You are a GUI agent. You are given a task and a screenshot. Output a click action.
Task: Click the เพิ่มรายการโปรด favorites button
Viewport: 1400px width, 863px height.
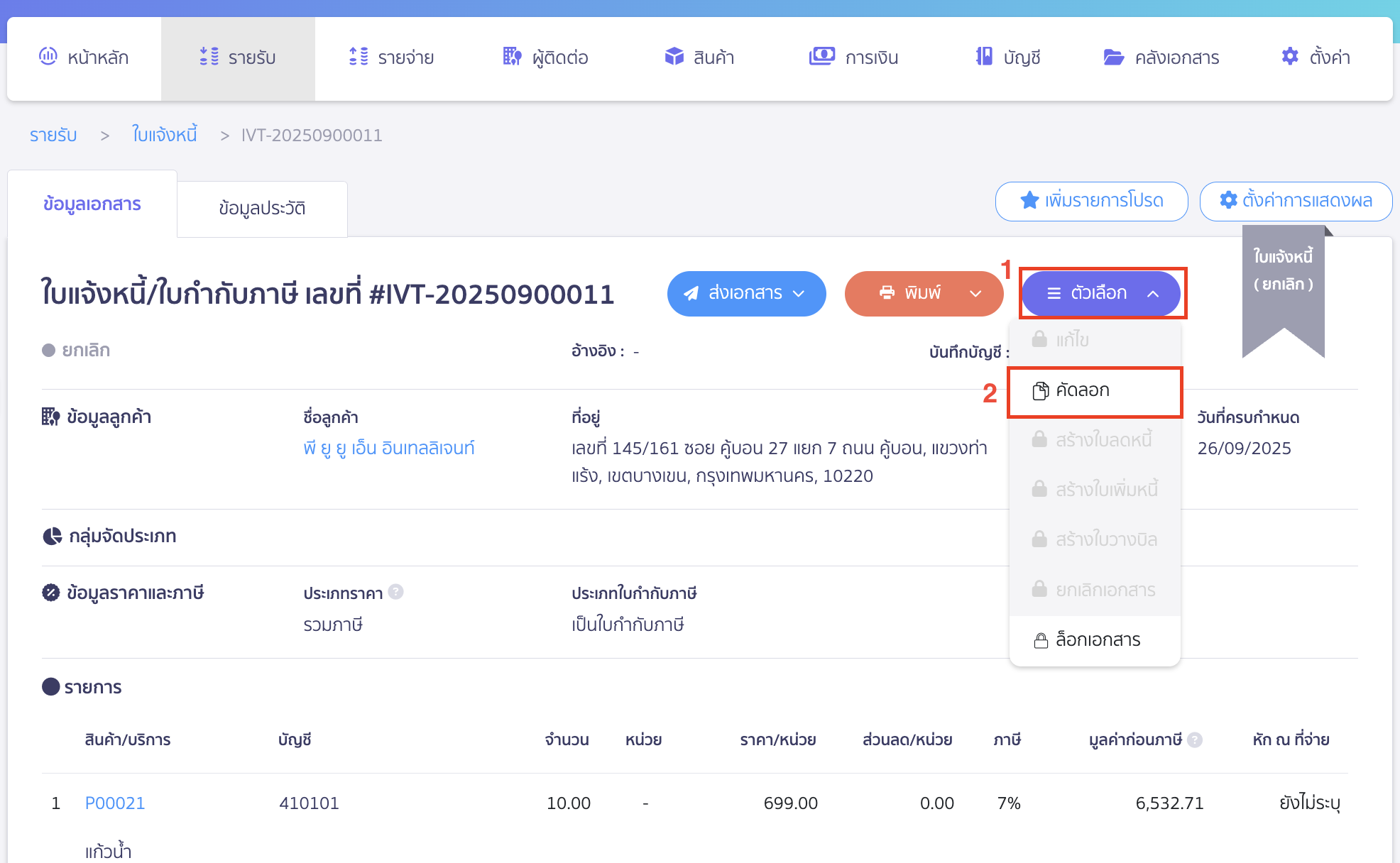(1091, 202)
